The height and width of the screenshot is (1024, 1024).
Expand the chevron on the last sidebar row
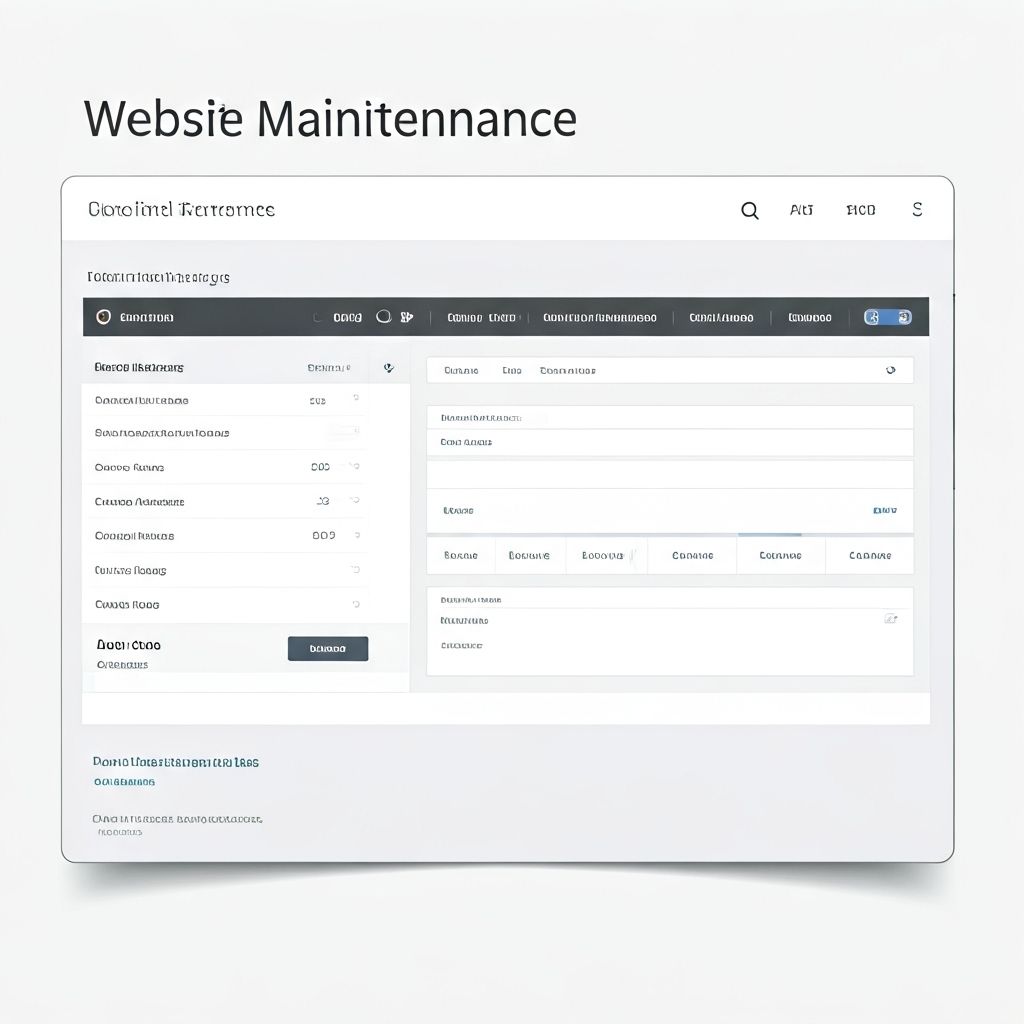pos(356,604)
